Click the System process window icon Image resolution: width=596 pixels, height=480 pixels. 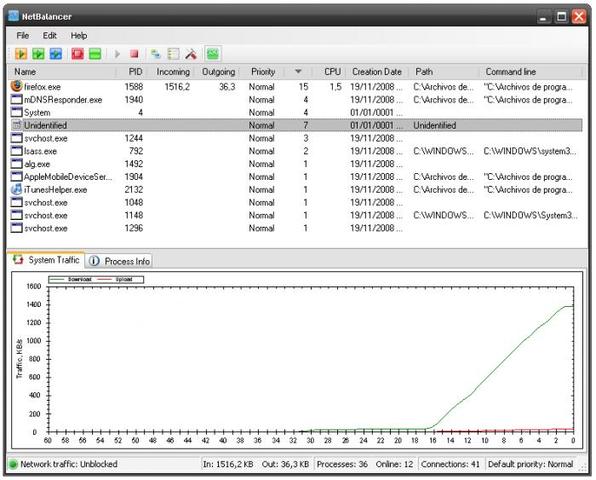(x=16, y=112)
